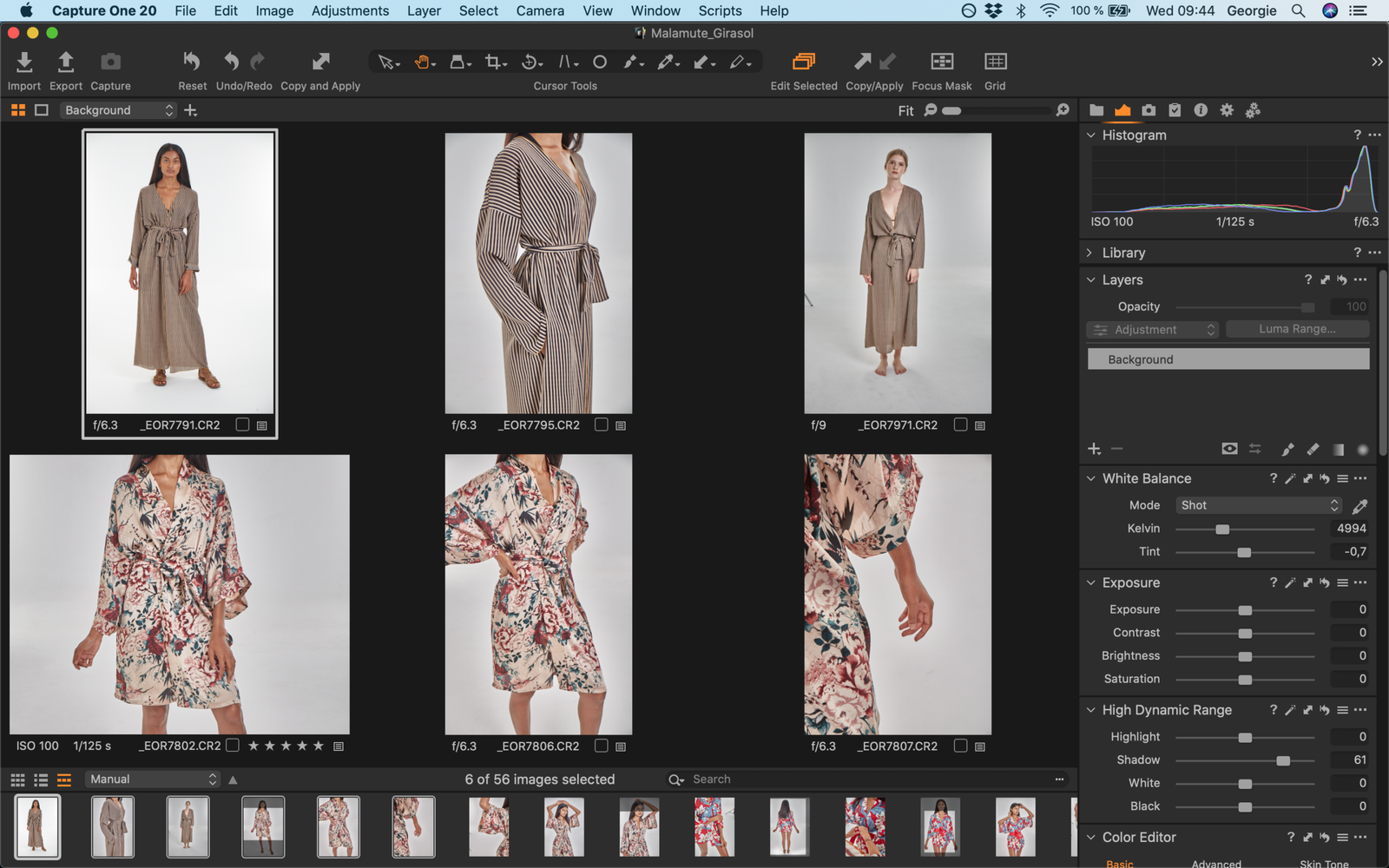Open the Camera menu
Viewport: 1389px width, 868px height.
coord(540,10)
